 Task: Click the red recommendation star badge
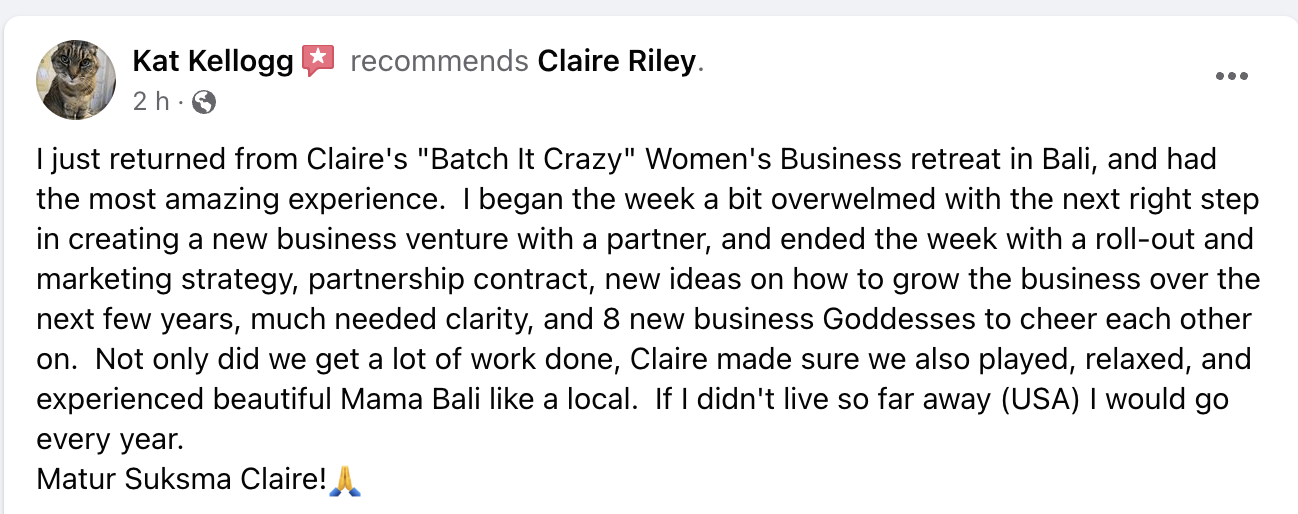point(318,61)
